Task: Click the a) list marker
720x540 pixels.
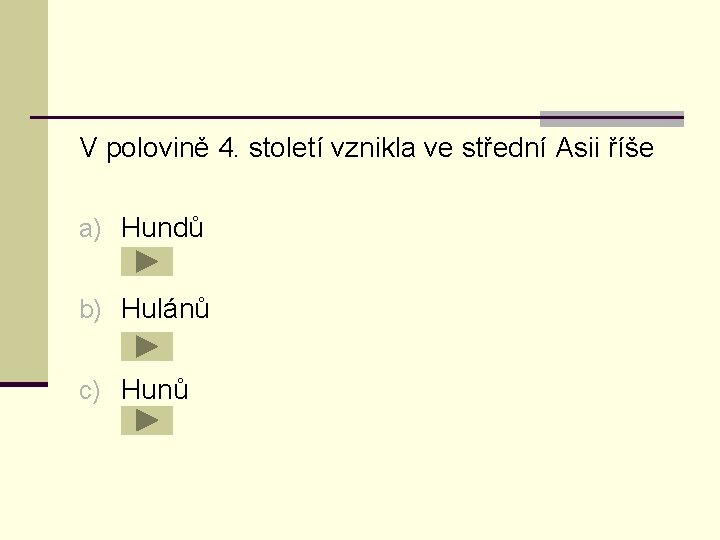Action: point(91,230)
